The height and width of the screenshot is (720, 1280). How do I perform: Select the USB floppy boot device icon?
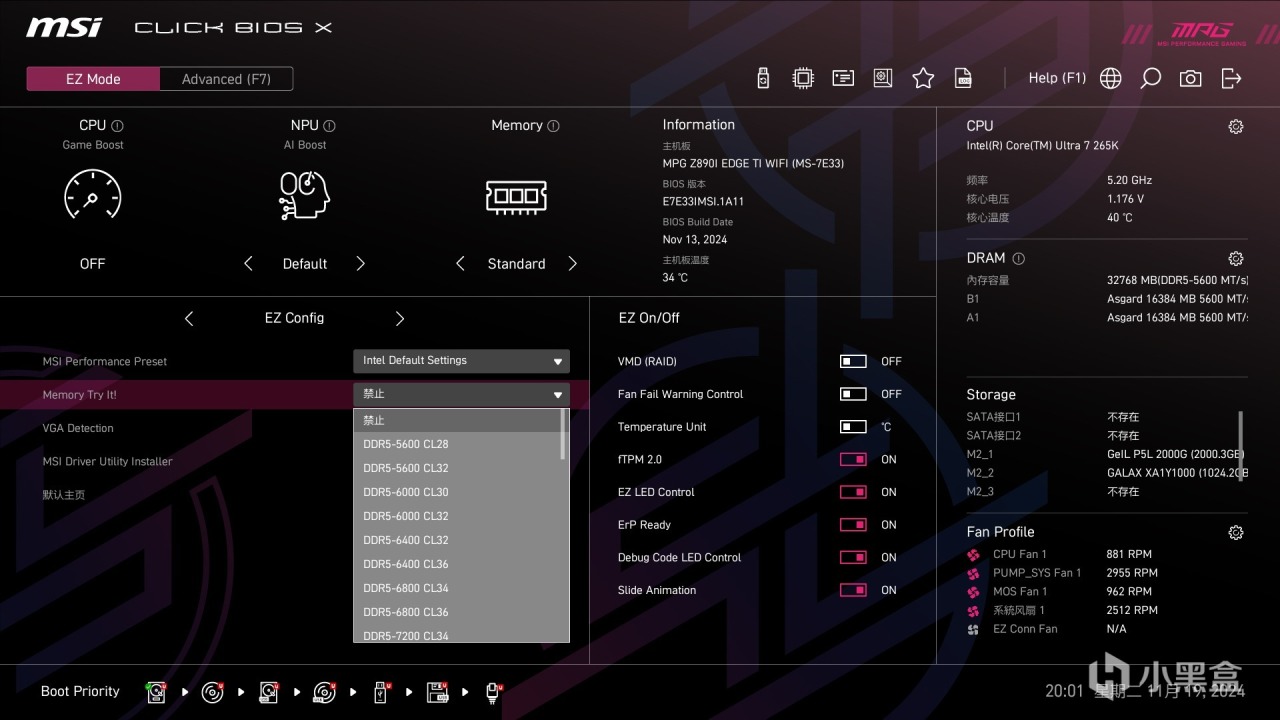click(x=437, y=692)
